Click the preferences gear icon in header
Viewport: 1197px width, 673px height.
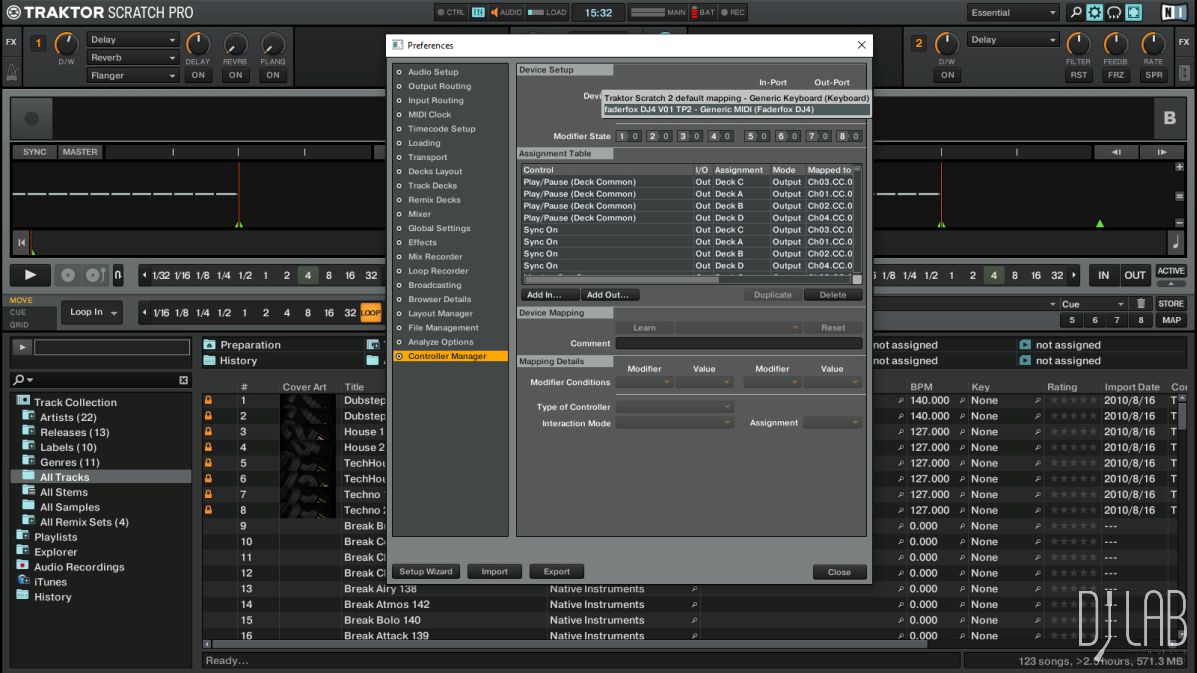[x=1094, y=13]
